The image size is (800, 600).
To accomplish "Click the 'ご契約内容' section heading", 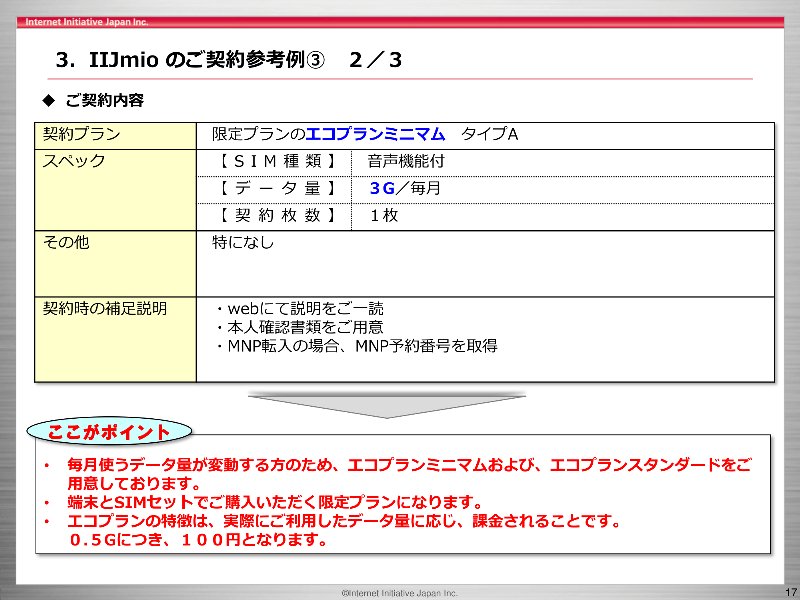I will click(x=105, y=100).
